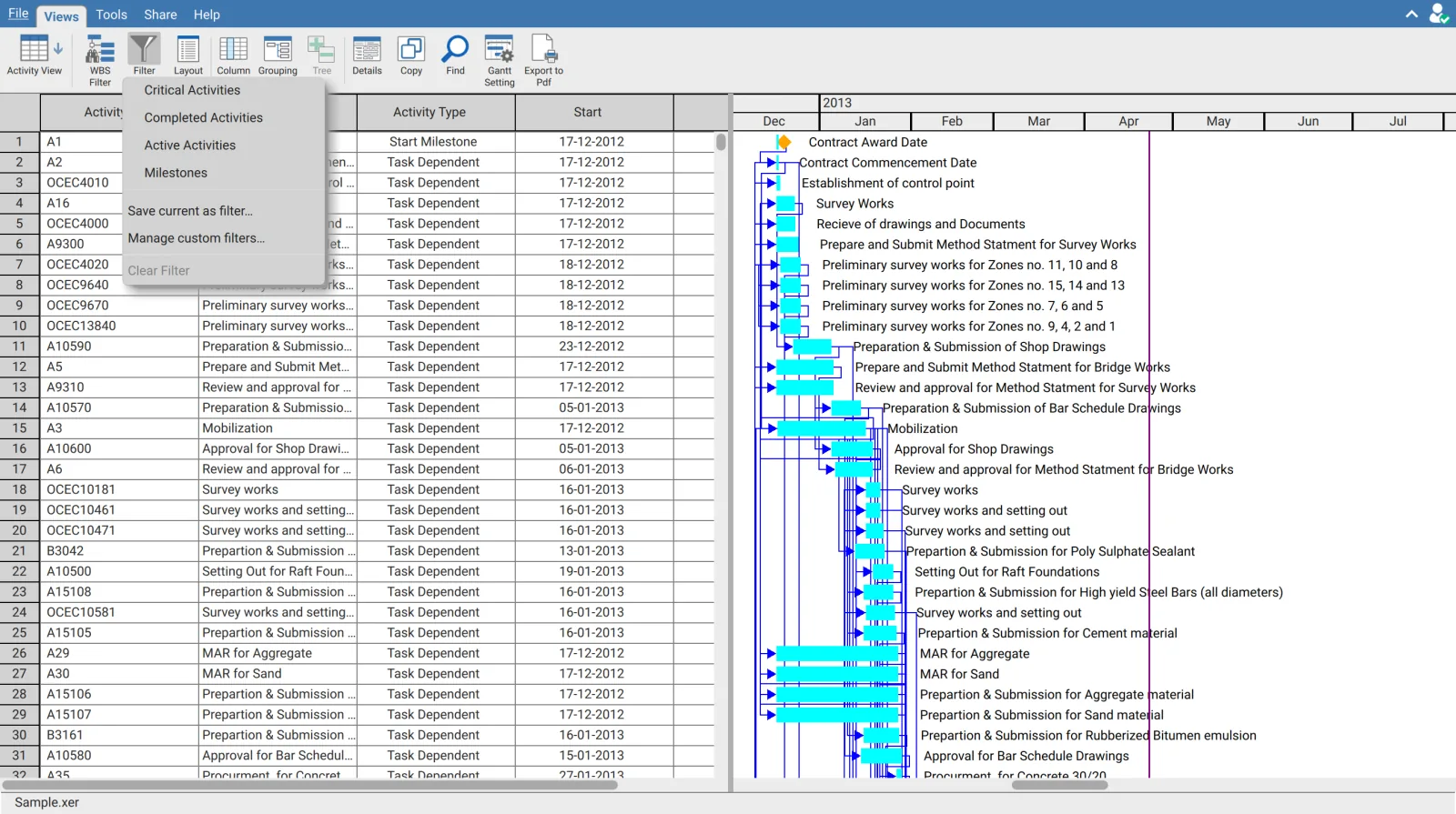Click activity ID cell OCEC9670

119,306
